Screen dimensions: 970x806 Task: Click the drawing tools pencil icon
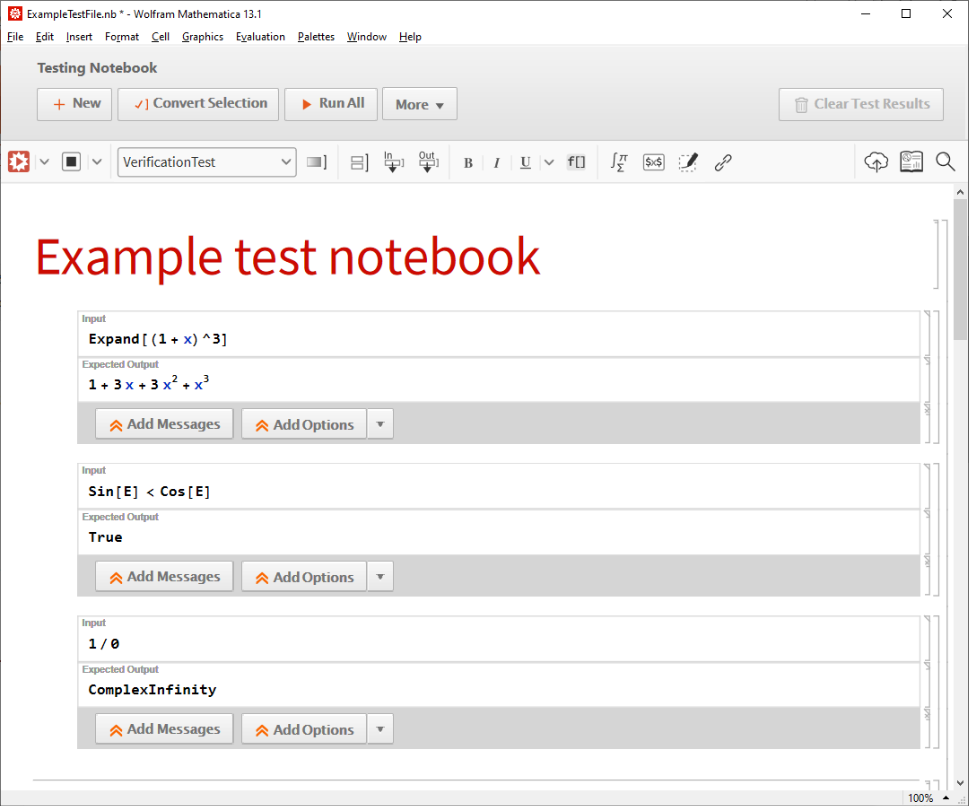click(x=688, y=162)
